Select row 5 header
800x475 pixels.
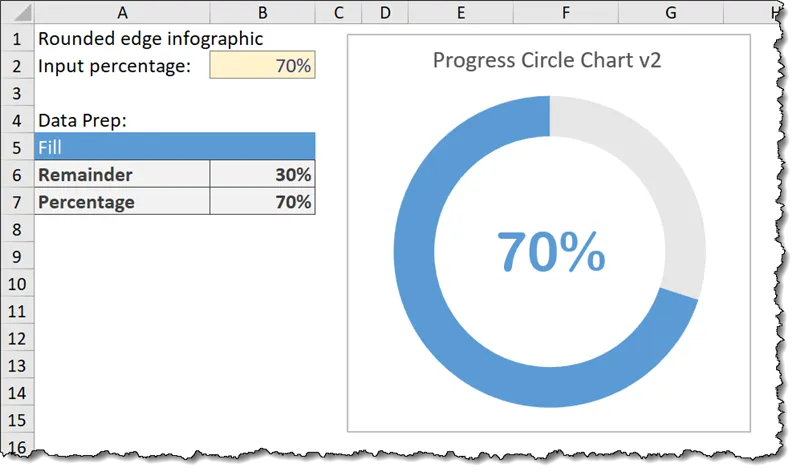coord(17,147)
